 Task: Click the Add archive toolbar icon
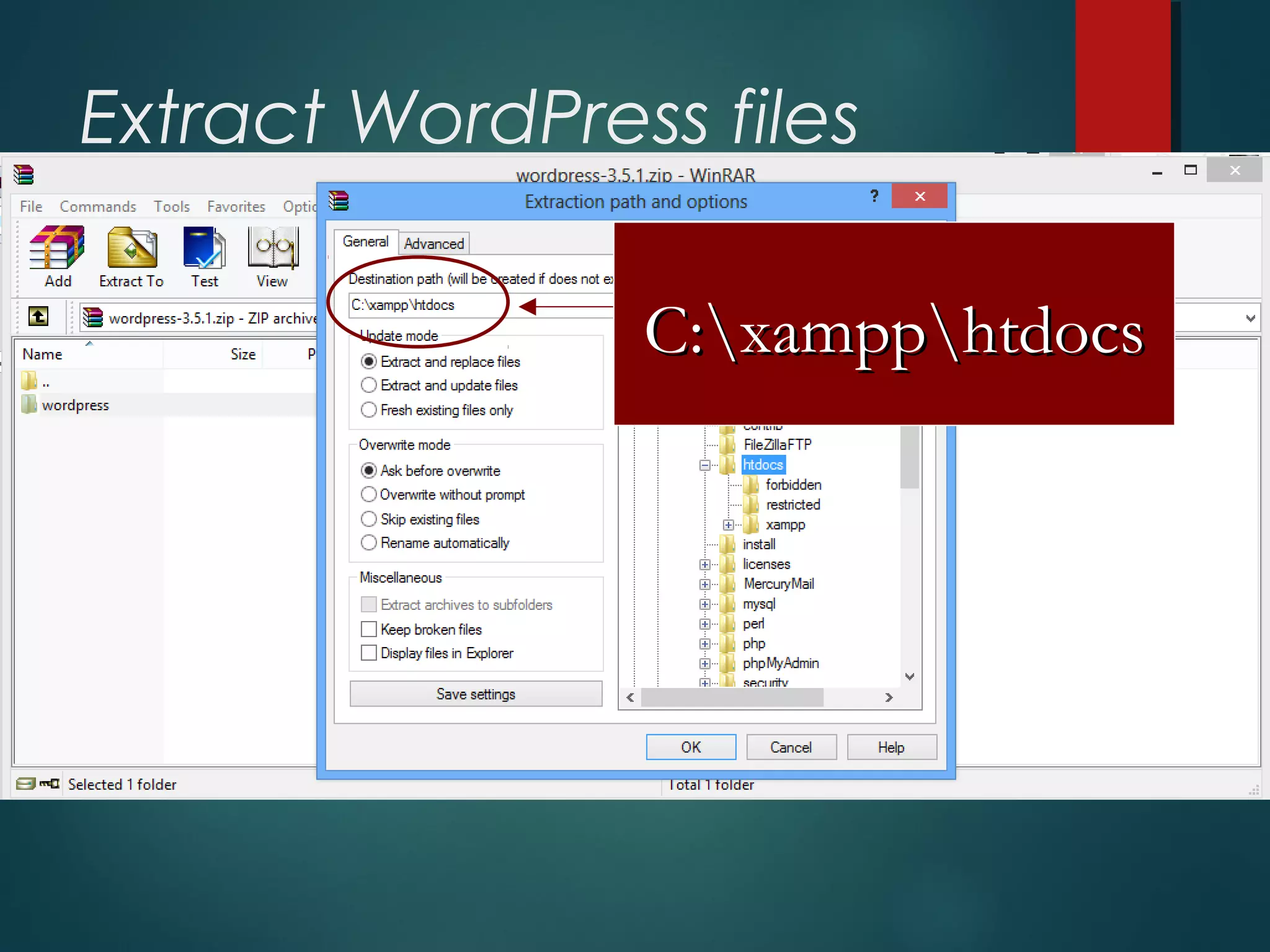pyautogui.click(x=57, y=248)
